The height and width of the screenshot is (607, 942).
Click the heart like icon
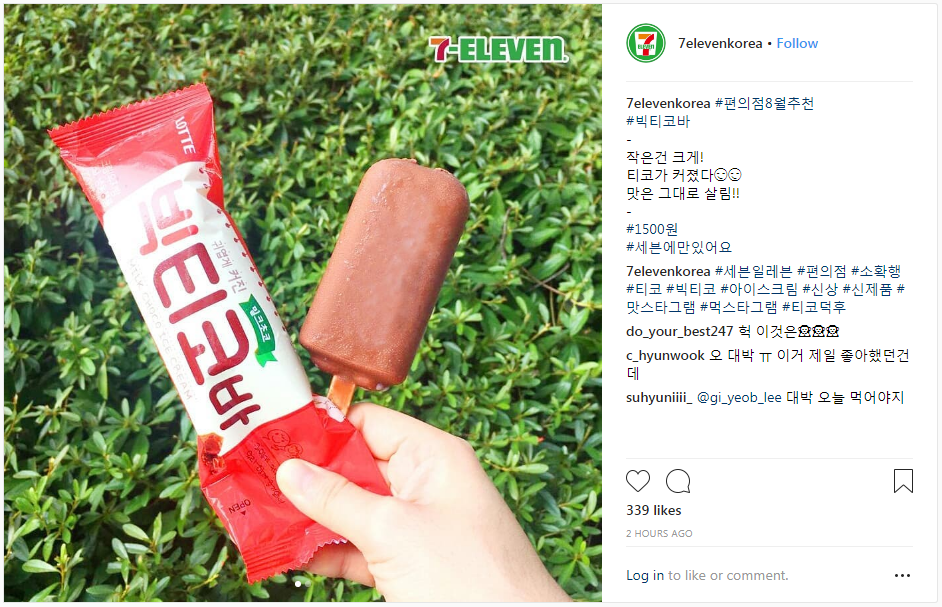[x=637, y=481]
